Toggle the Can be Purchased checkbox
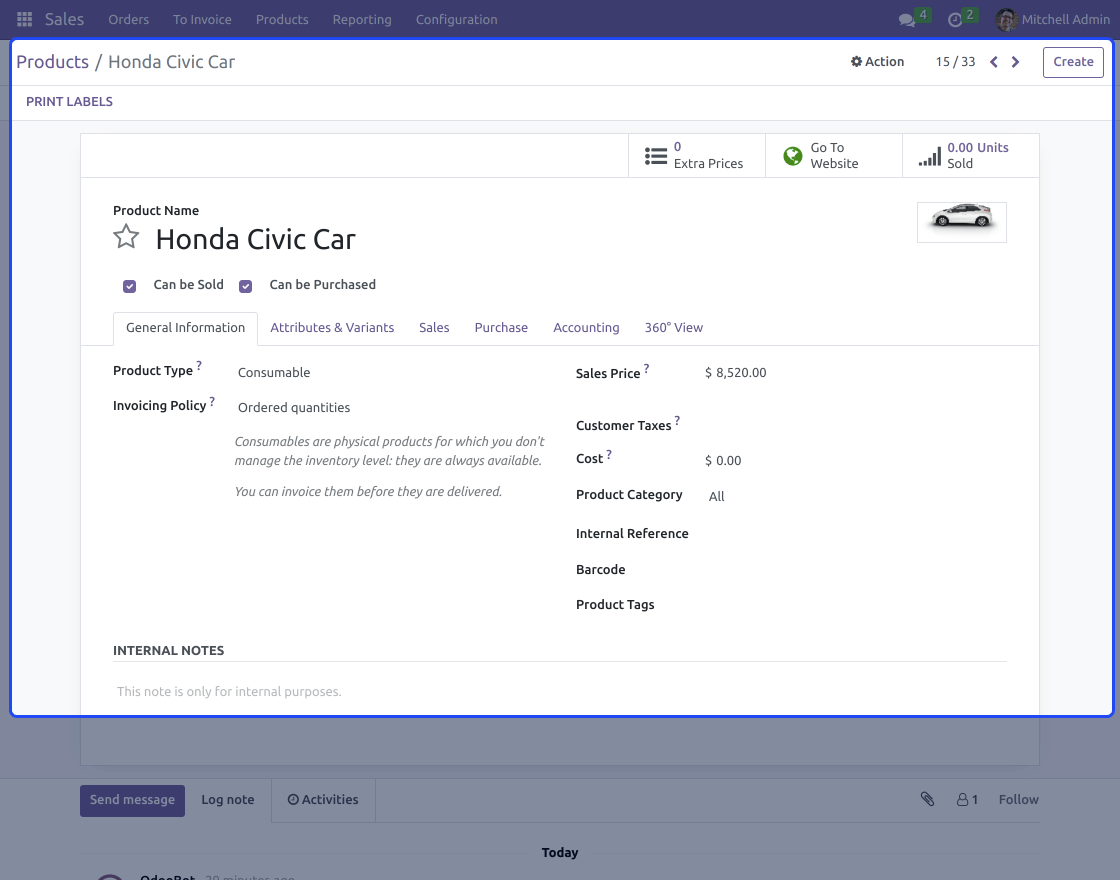The height and width of the screenshot is (880, 1120). (246, 286)
